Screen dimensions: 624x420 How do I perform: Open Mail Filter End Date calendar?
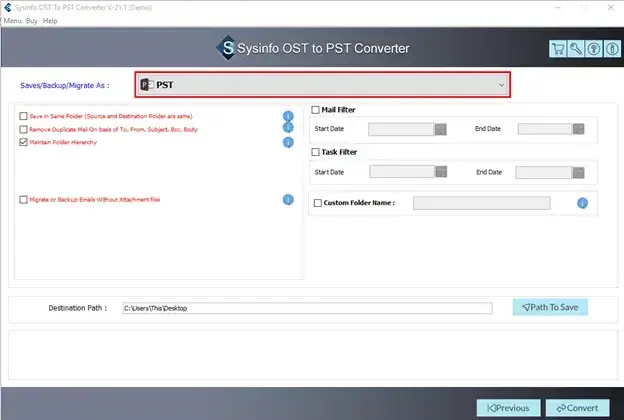click(578, 129)
